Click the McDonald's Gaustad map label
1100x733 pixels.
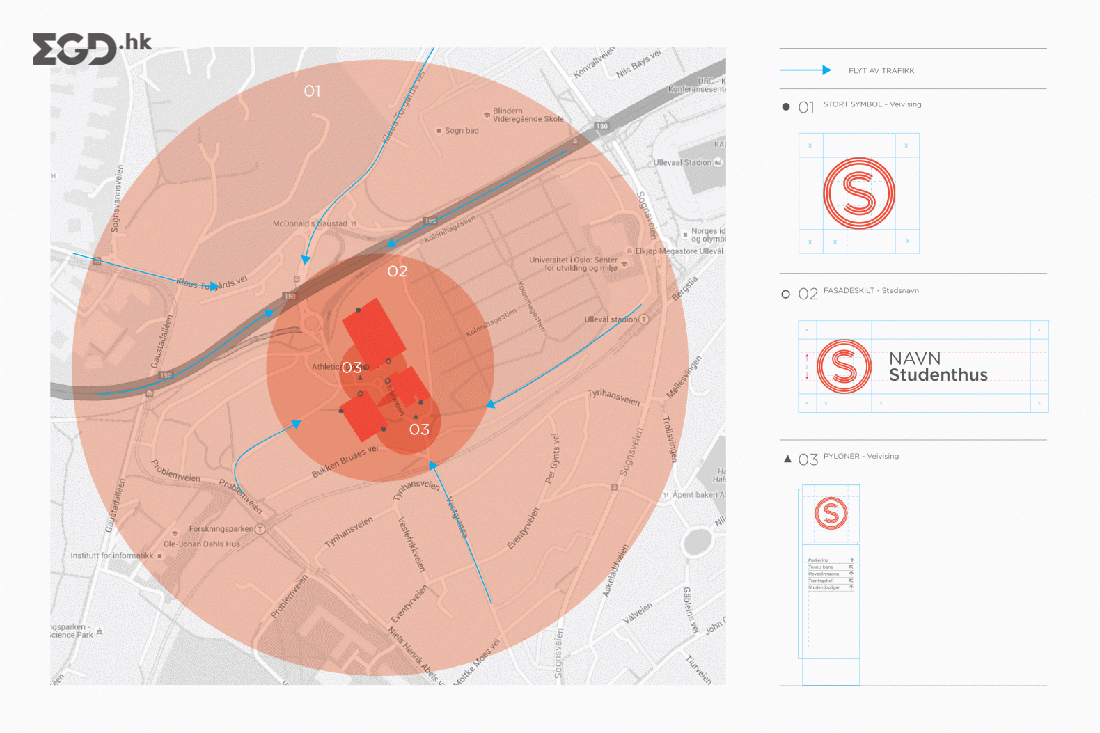(309, 224)
